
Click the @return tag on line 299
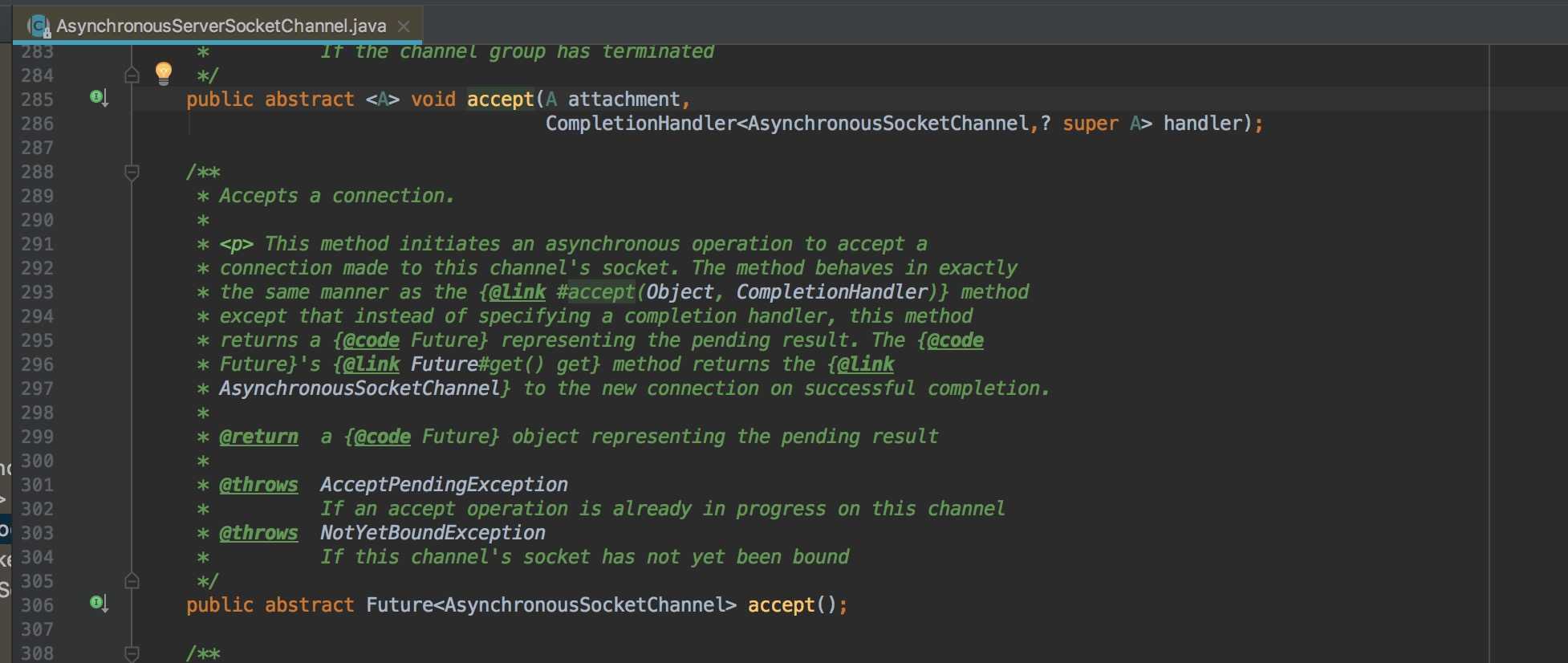point(258,437)
